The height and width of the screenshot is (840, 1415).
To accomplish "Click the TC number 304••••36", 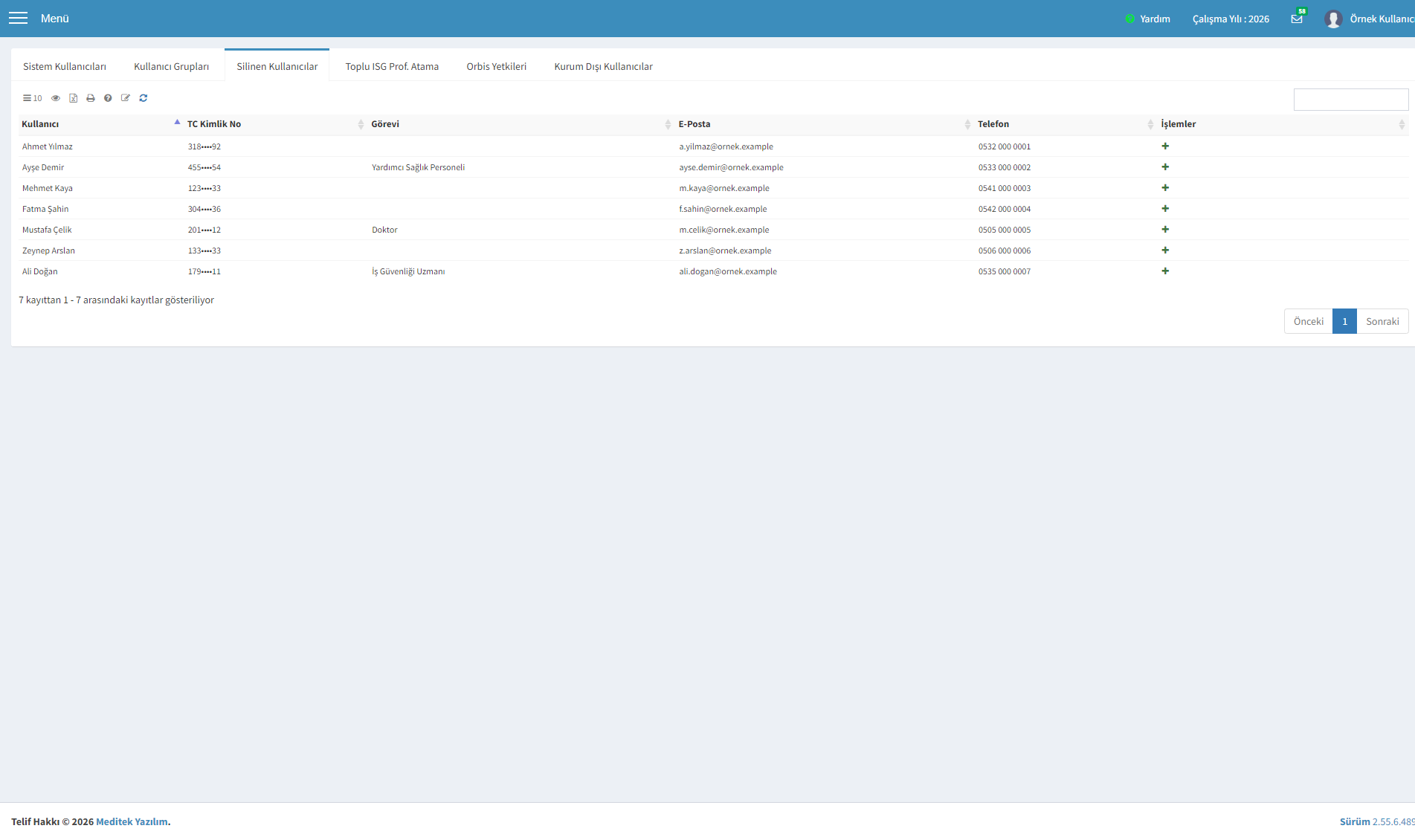I will coord(204,209).
